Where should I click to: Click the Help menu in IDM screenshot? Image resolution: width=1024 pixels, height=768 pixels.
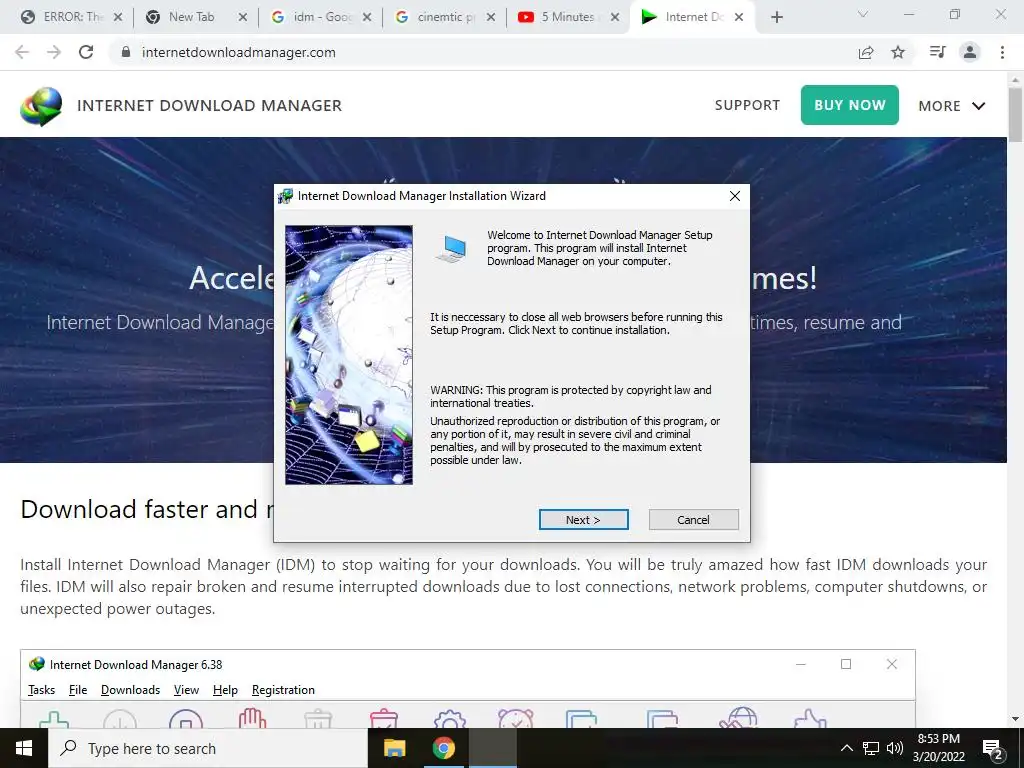pos(225,690)
